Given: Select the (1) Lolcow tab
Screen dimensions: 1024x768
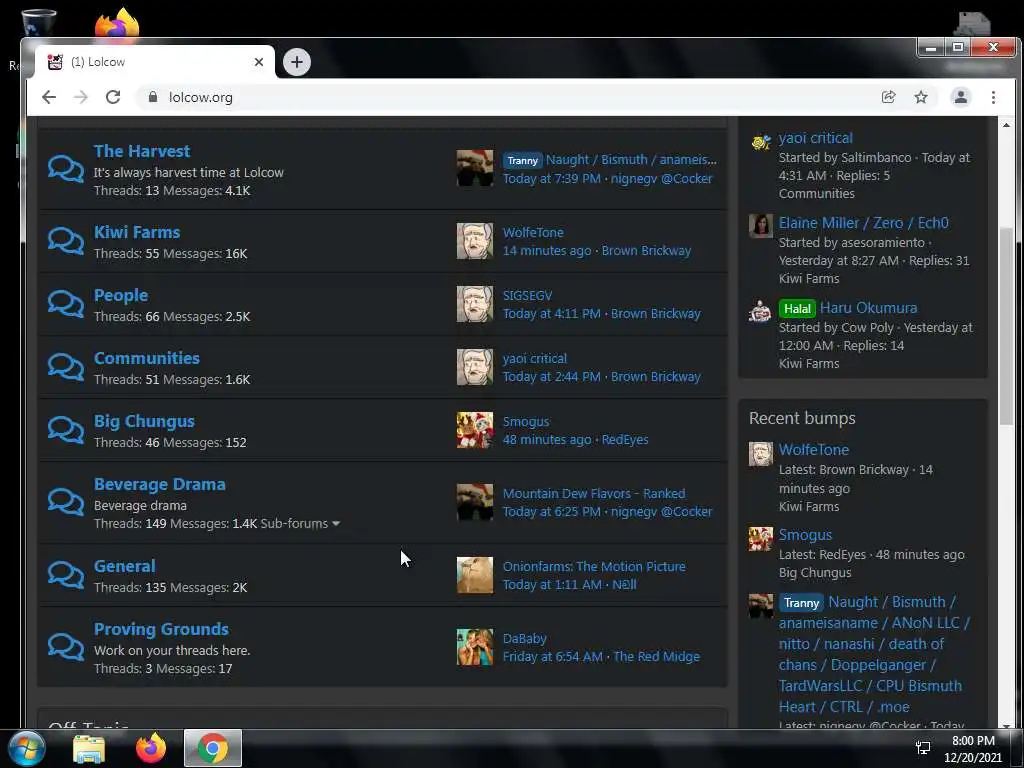Looking at the screenshot, I should click(154, 62).
